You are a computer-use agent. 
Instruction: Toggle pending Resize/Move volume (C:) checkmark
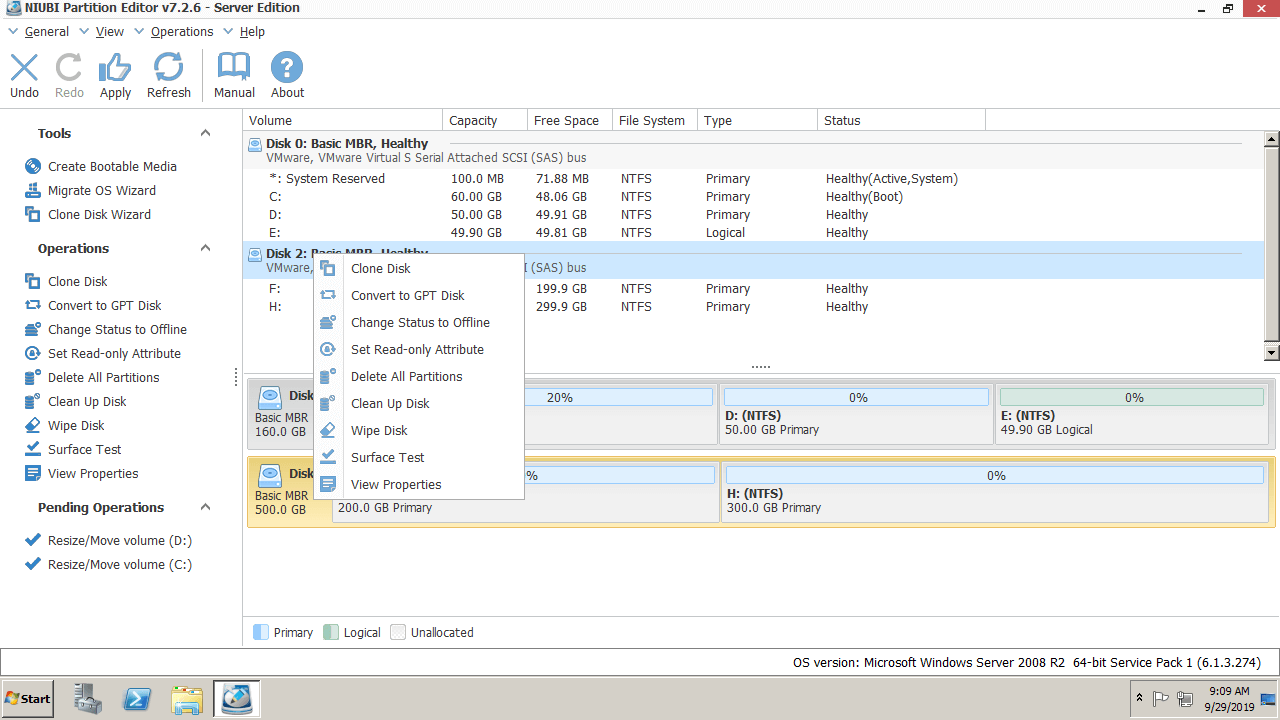pos(33,565)
